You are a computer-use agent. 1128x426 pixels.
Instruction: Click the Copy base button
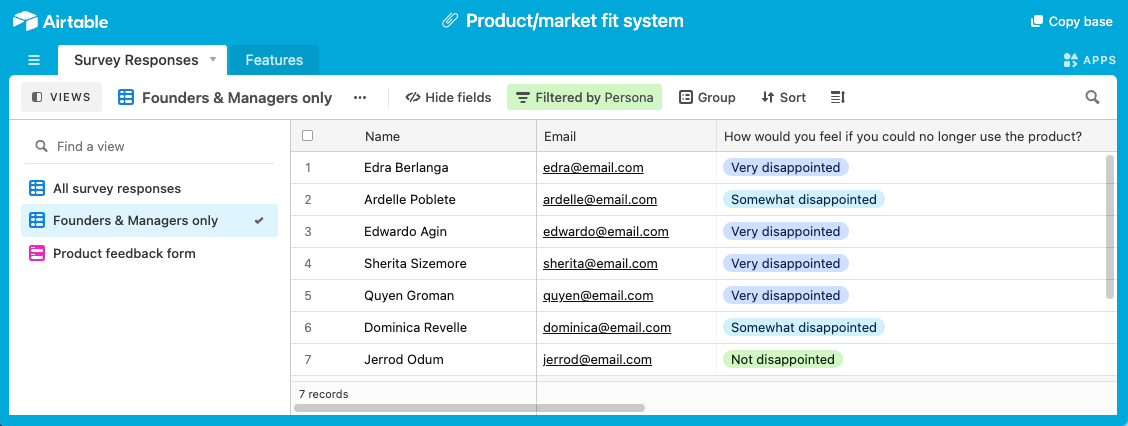(x=1071, y=22)
